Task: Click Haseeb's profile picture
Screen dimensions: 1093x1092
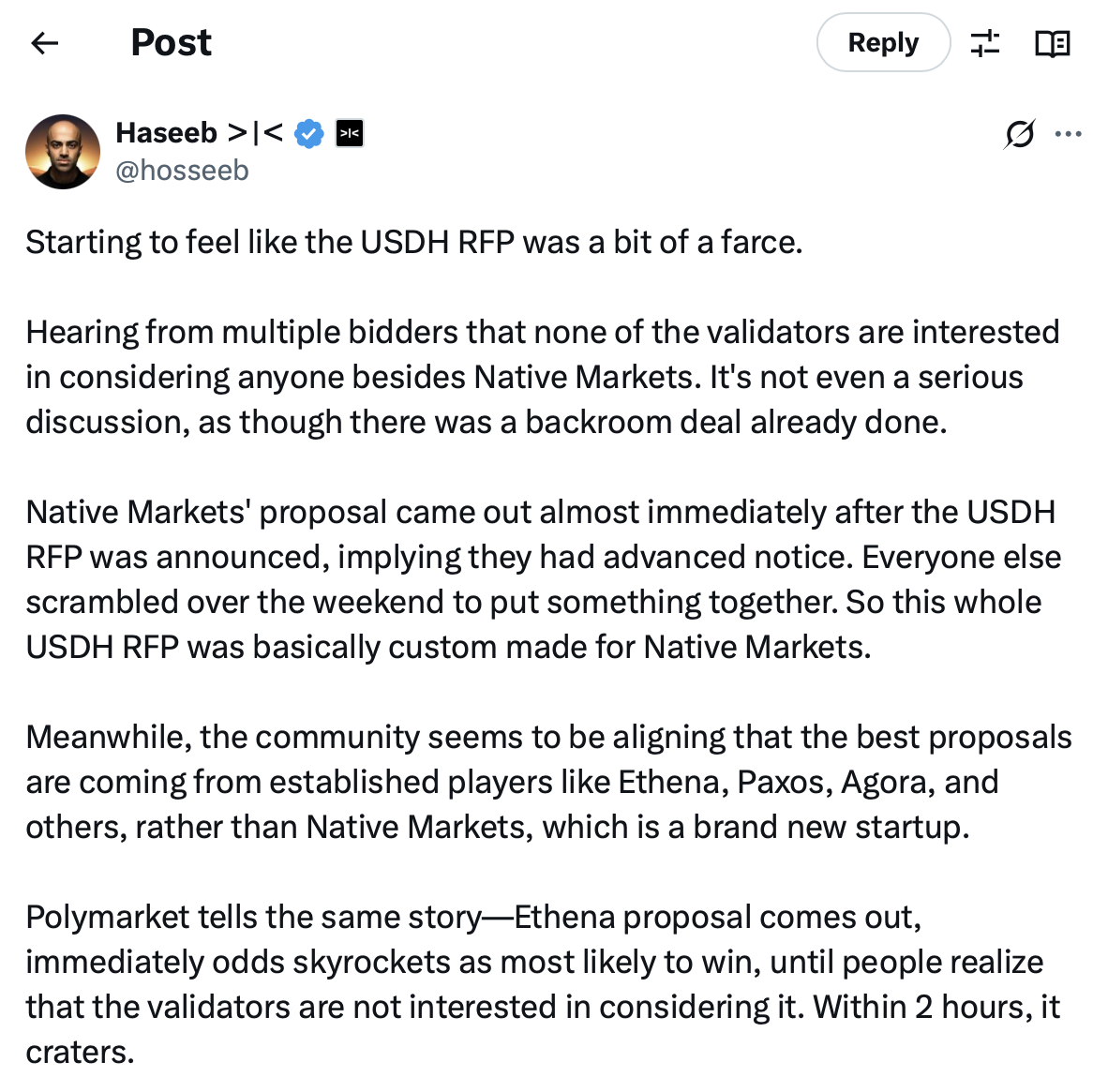Action: (63, 152)
